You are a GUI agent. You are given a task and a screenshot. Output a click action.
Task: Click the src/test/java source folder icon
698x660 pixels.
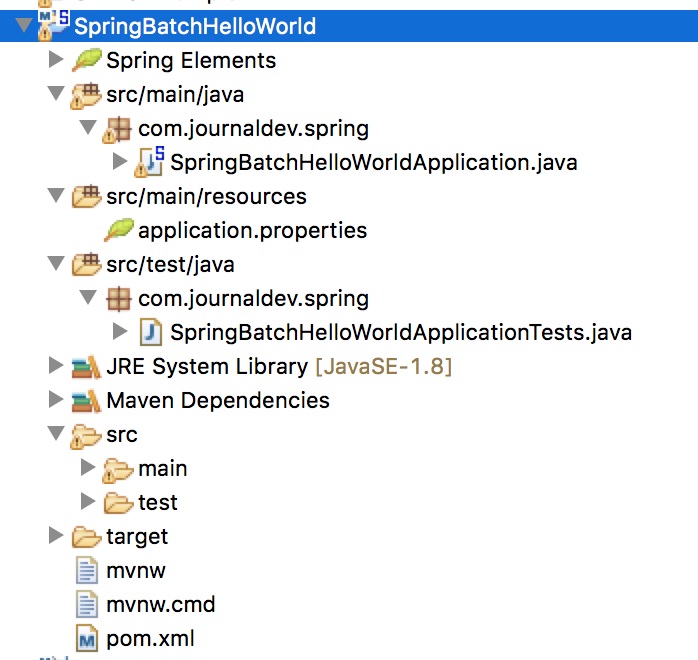point(86,264)
